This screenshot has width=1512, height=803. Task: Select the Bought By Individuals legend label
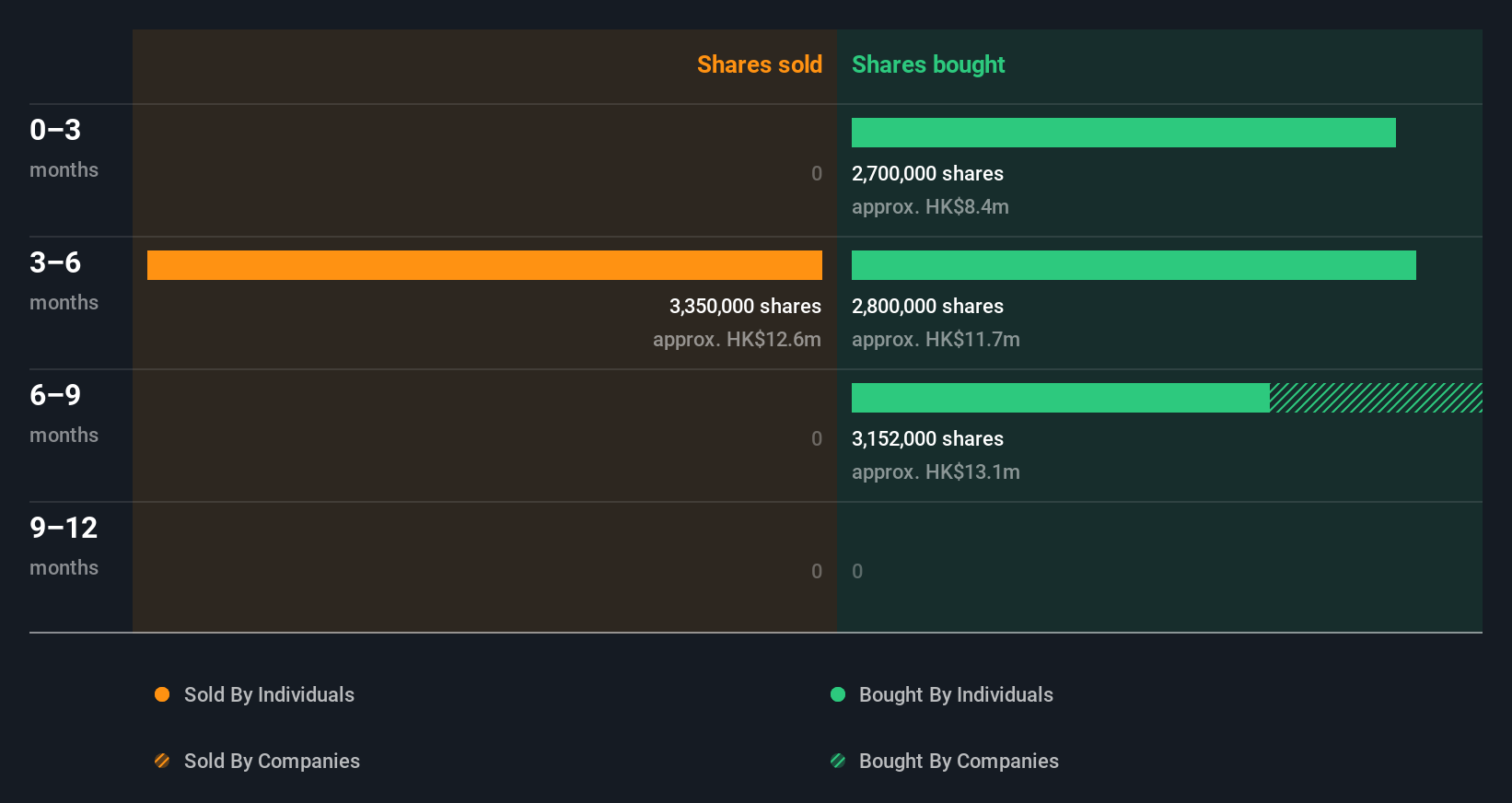(x=956, y=694)
